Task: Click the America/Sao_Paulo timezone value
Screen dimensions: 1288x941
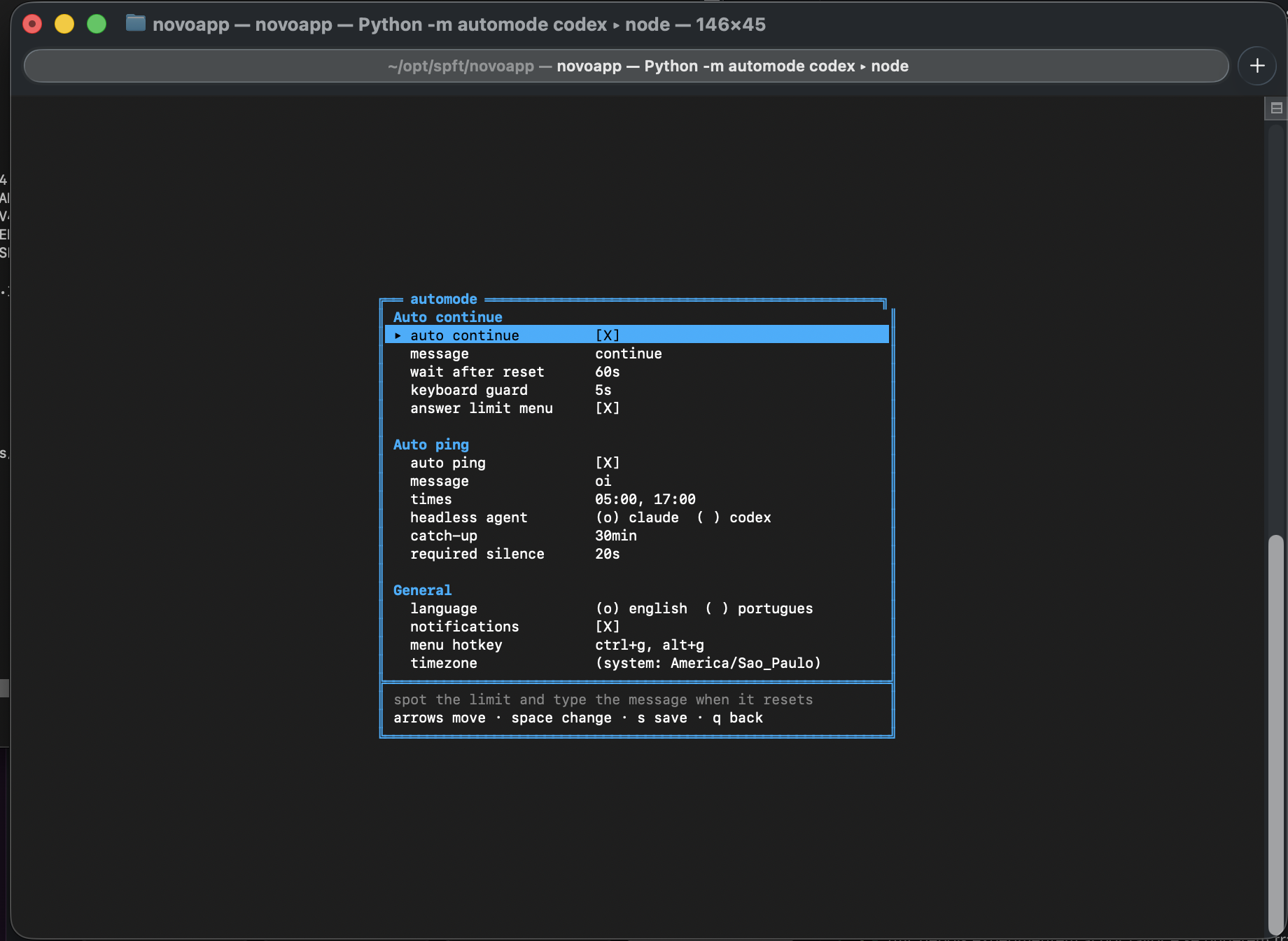Action: click(708, 663)
